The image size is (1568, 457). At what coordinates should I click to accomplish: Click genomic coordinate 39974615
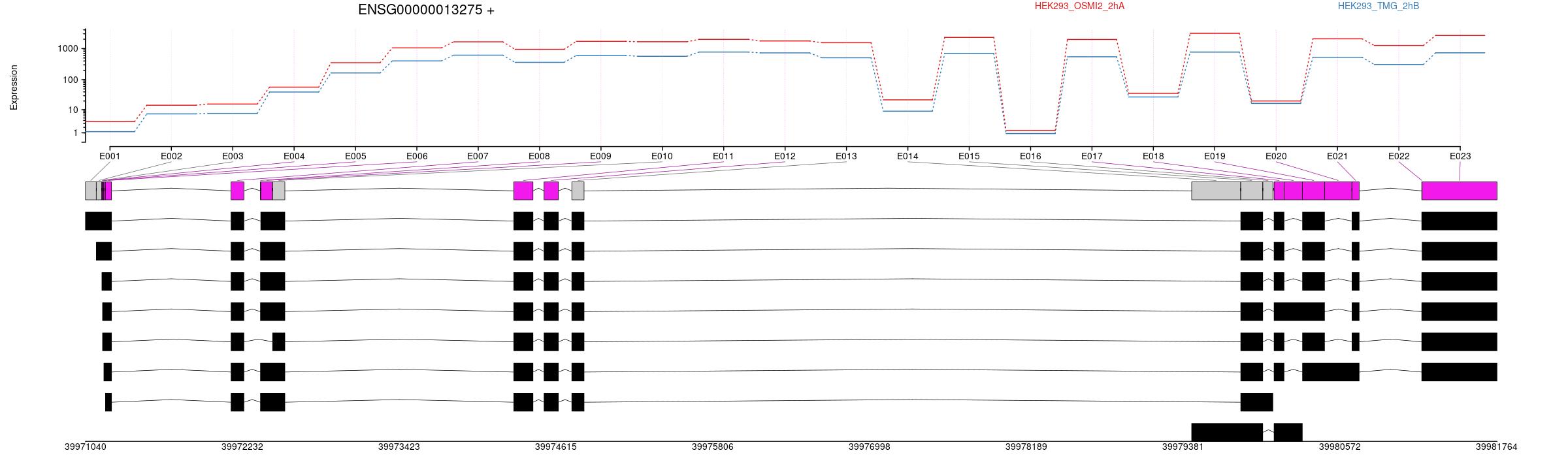[556, 447]
